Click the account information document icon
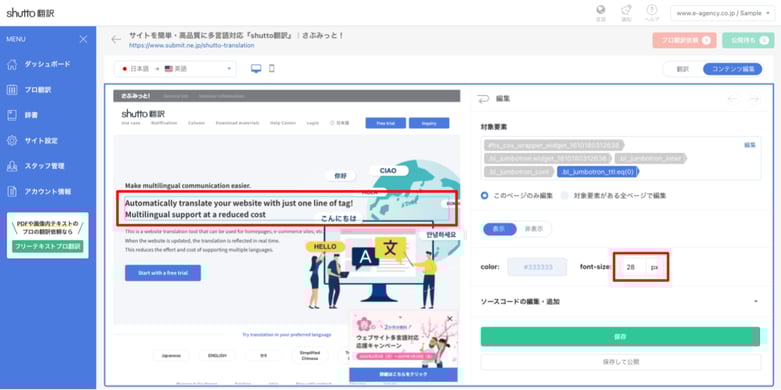 pyautogui.click(x=12, y=191)
